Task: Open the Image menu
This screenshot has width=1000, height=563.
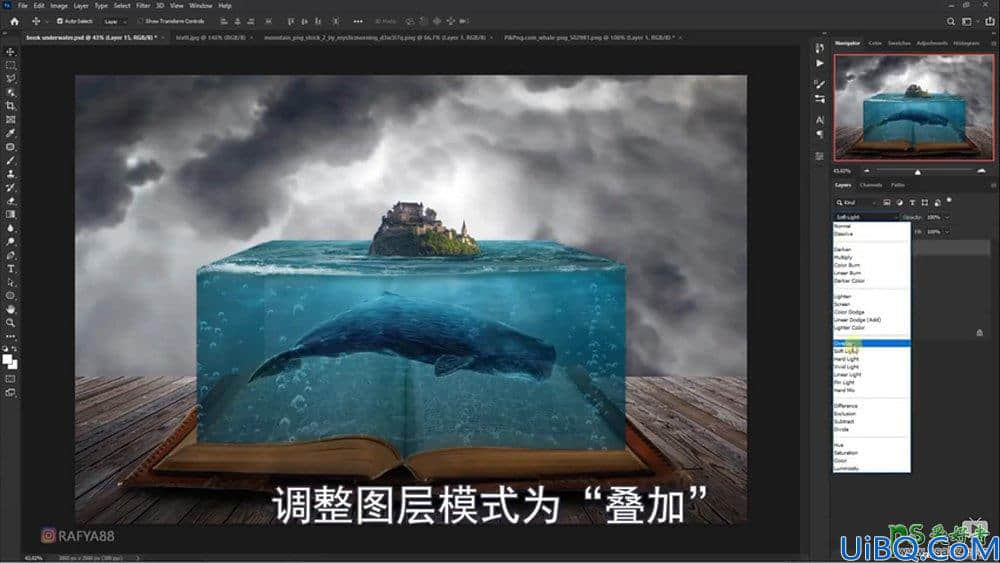Action: 59,5
